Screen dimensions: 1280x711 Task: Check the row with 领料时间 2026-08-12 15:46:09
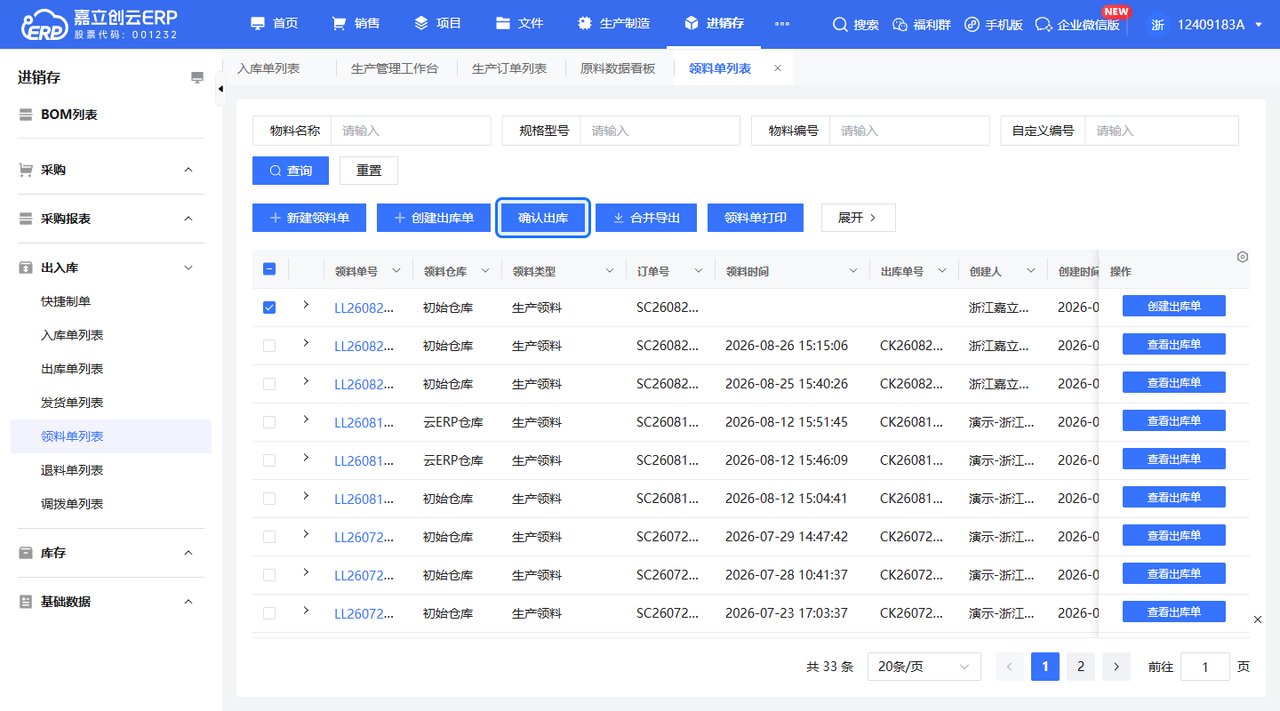pyautogui.click(x=269, y=460)
